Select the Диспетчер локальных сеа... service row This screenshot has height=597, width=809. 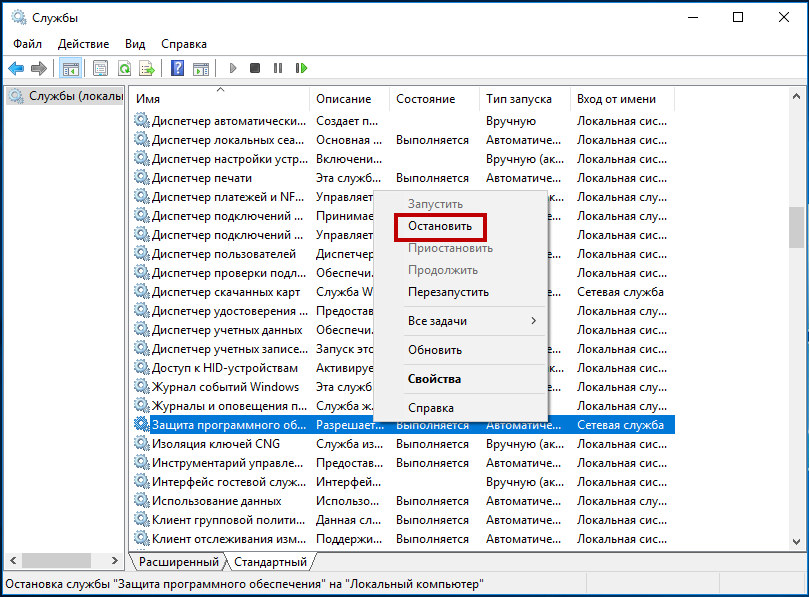402,140
